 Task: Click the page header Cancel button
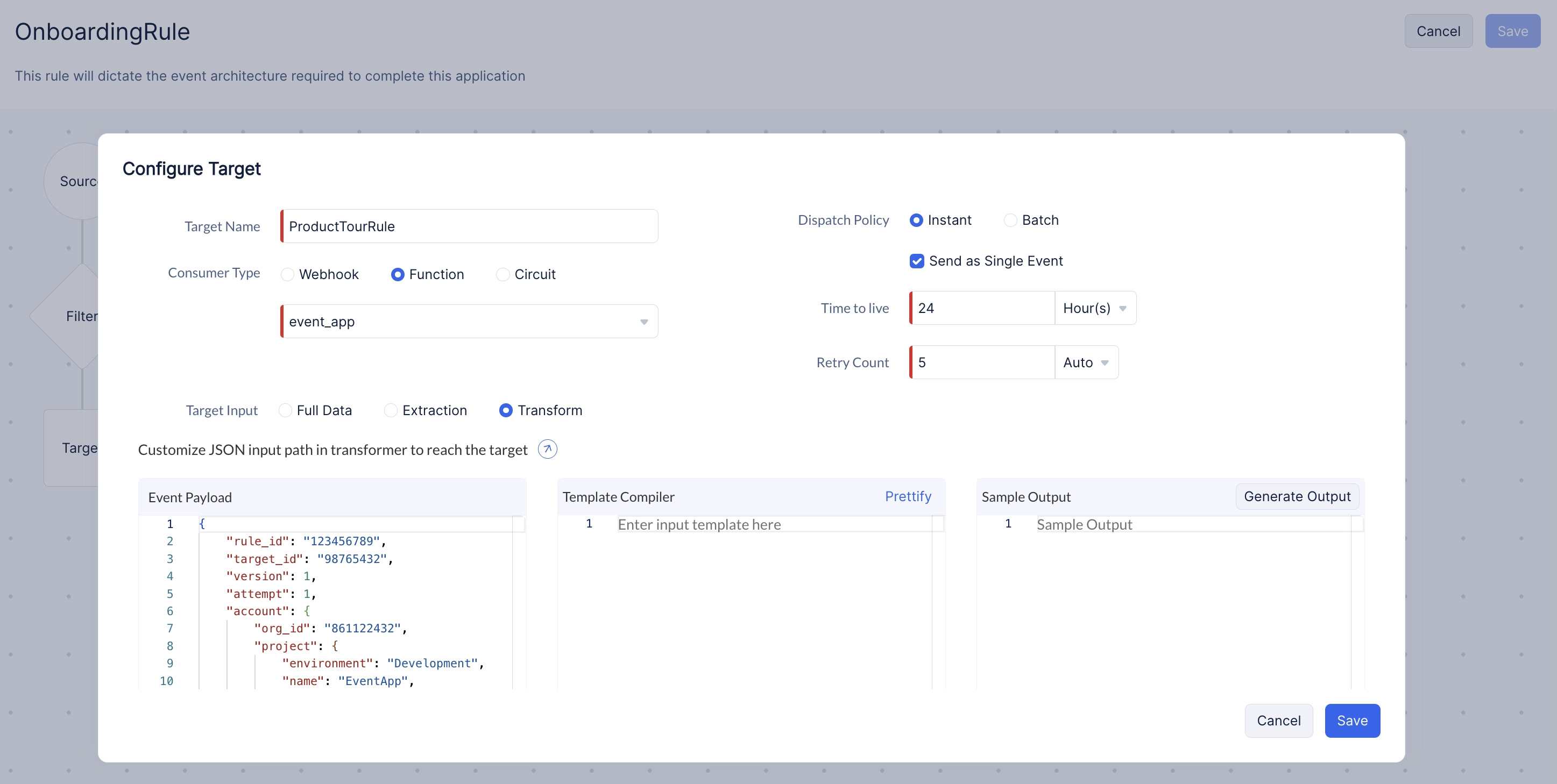pos(1438,31)
